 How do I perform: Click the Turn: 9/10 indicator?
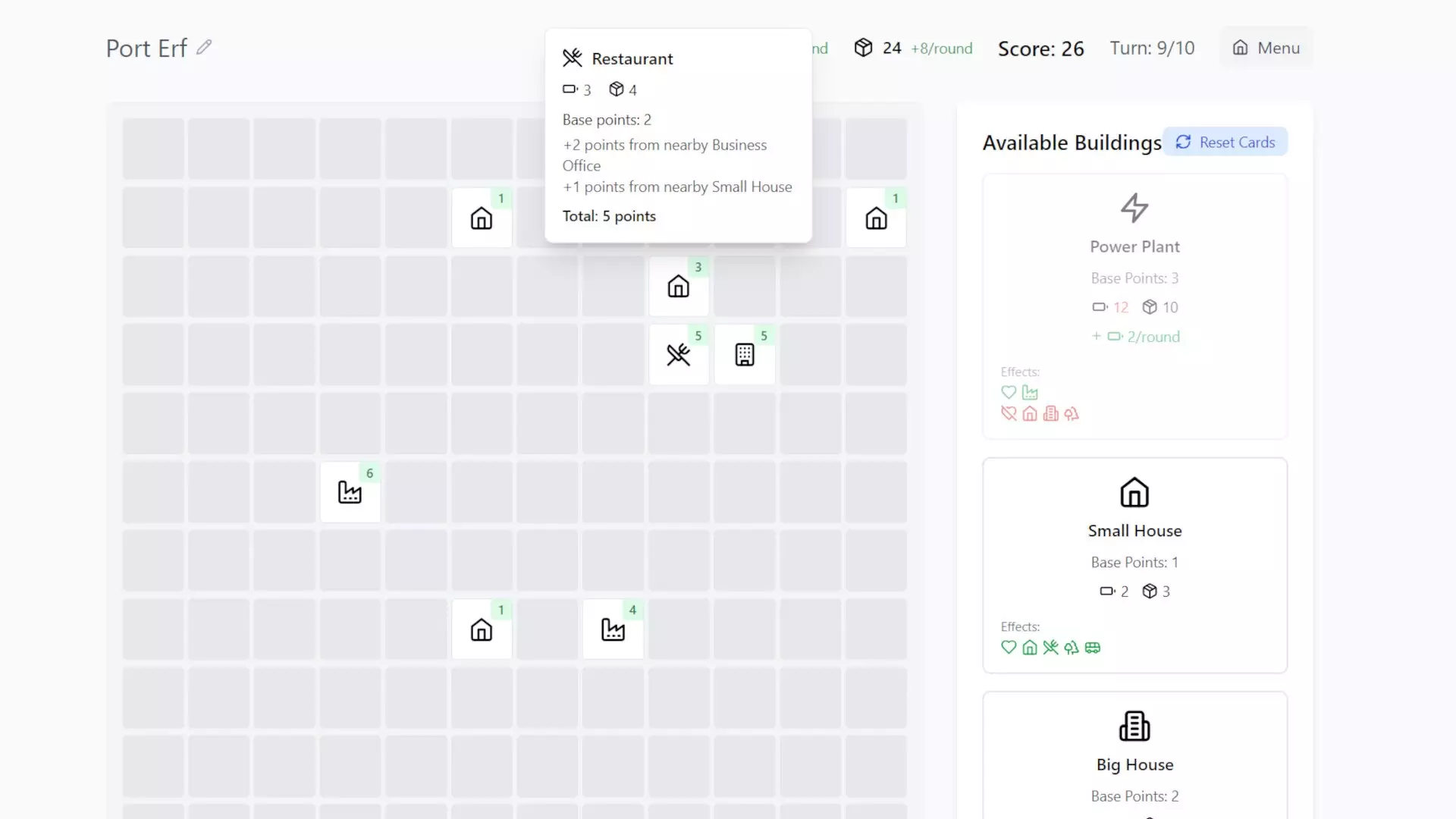pyautogui.click(x=1152, y=48)
